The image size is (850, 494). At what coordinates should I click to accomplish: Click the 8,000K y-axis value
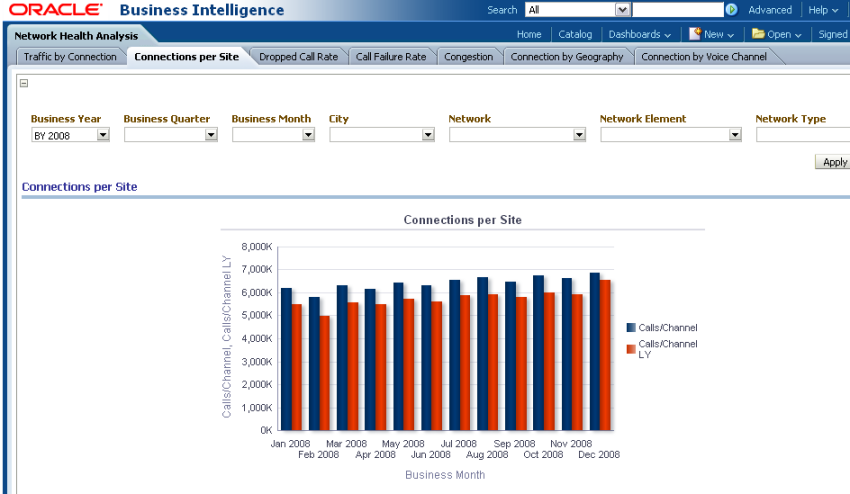pyautogui.click(x=256, y=247)
